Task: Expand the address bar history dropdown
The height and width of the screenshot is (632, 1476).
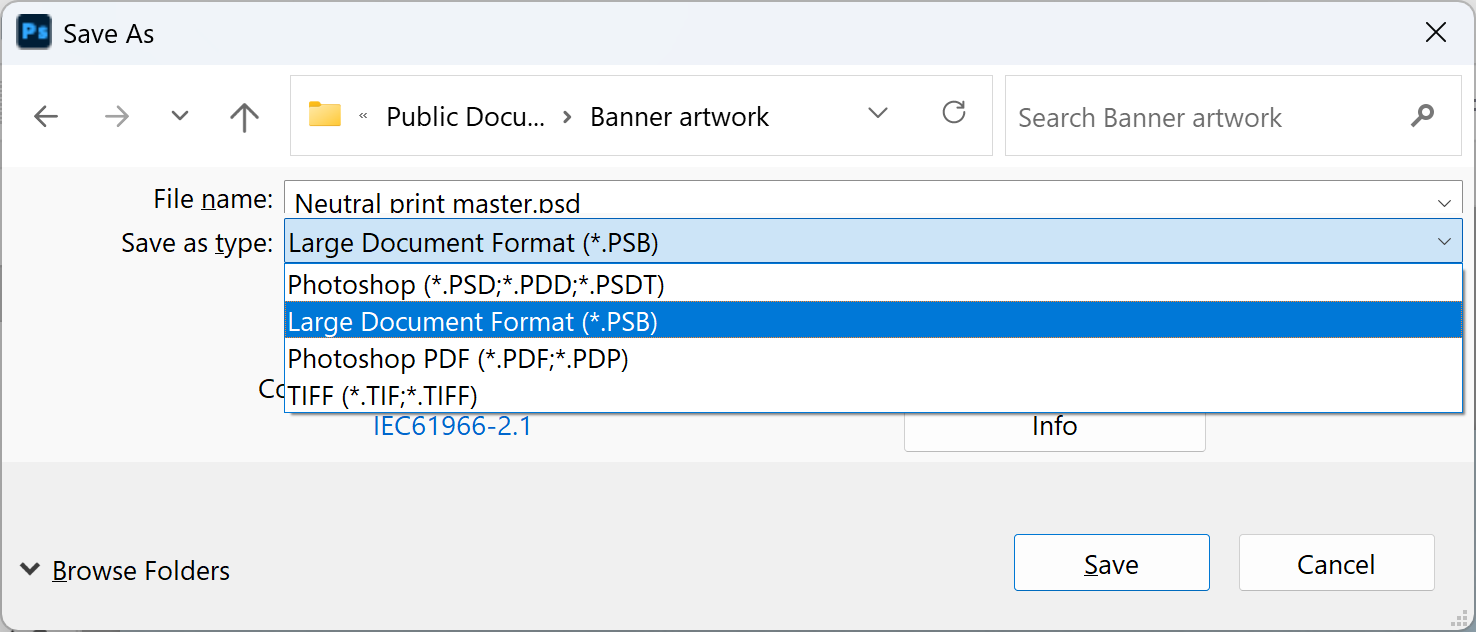Action: coord(878,113)
